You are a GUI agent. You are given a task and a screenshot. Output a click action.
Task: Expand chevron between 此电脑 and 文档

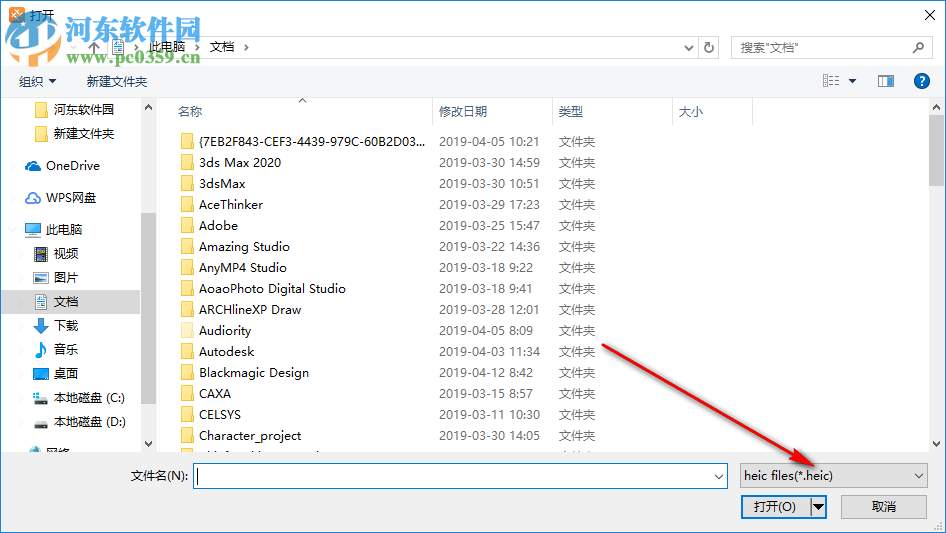click(197, 47)
